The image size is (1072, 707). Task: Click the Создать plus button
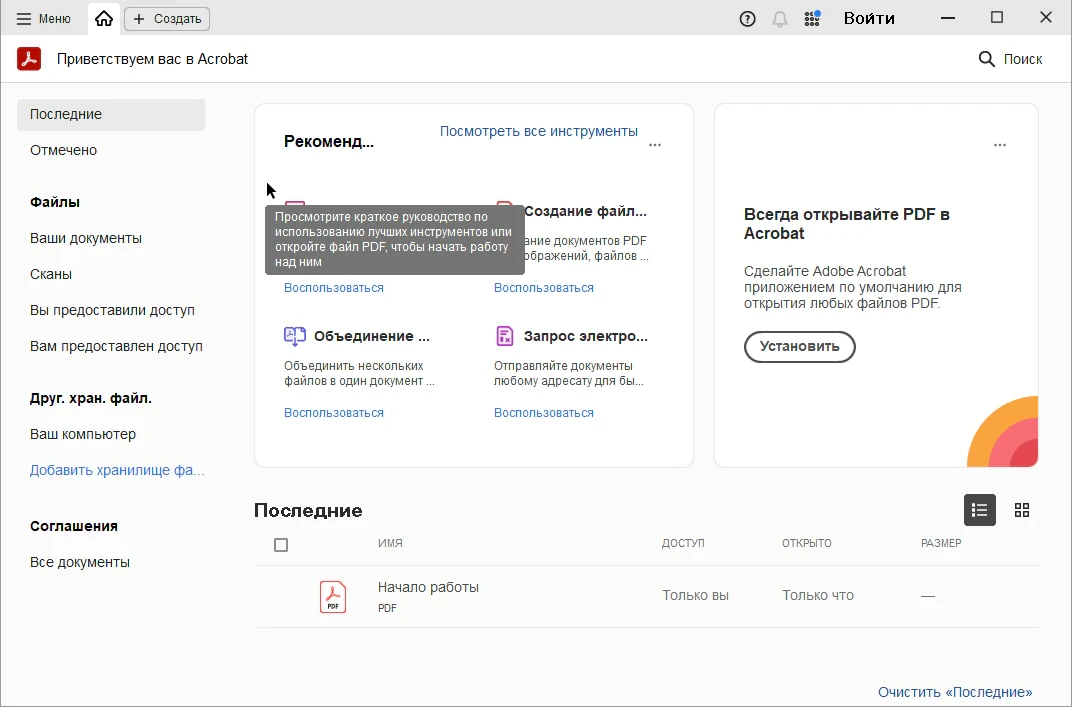coord(167,18)
